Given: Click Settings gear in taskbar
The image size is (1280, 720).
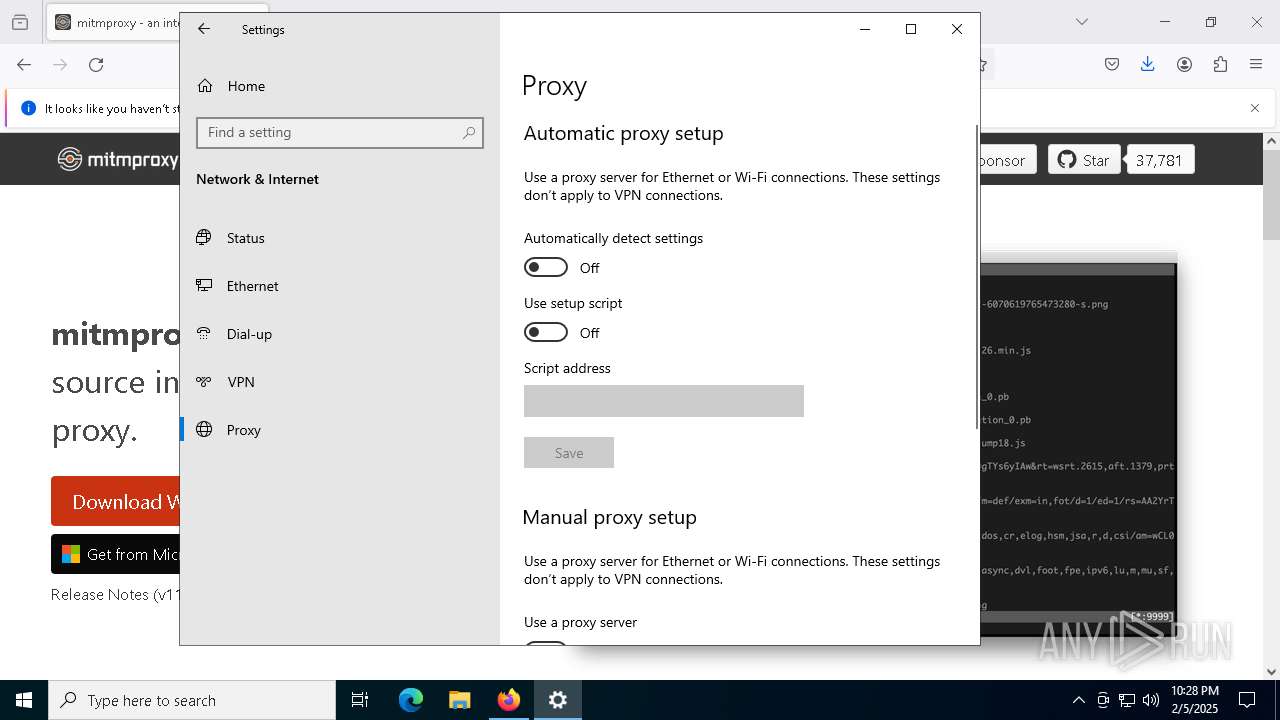Looking at the screenshot, I should (x=557, y=700).
